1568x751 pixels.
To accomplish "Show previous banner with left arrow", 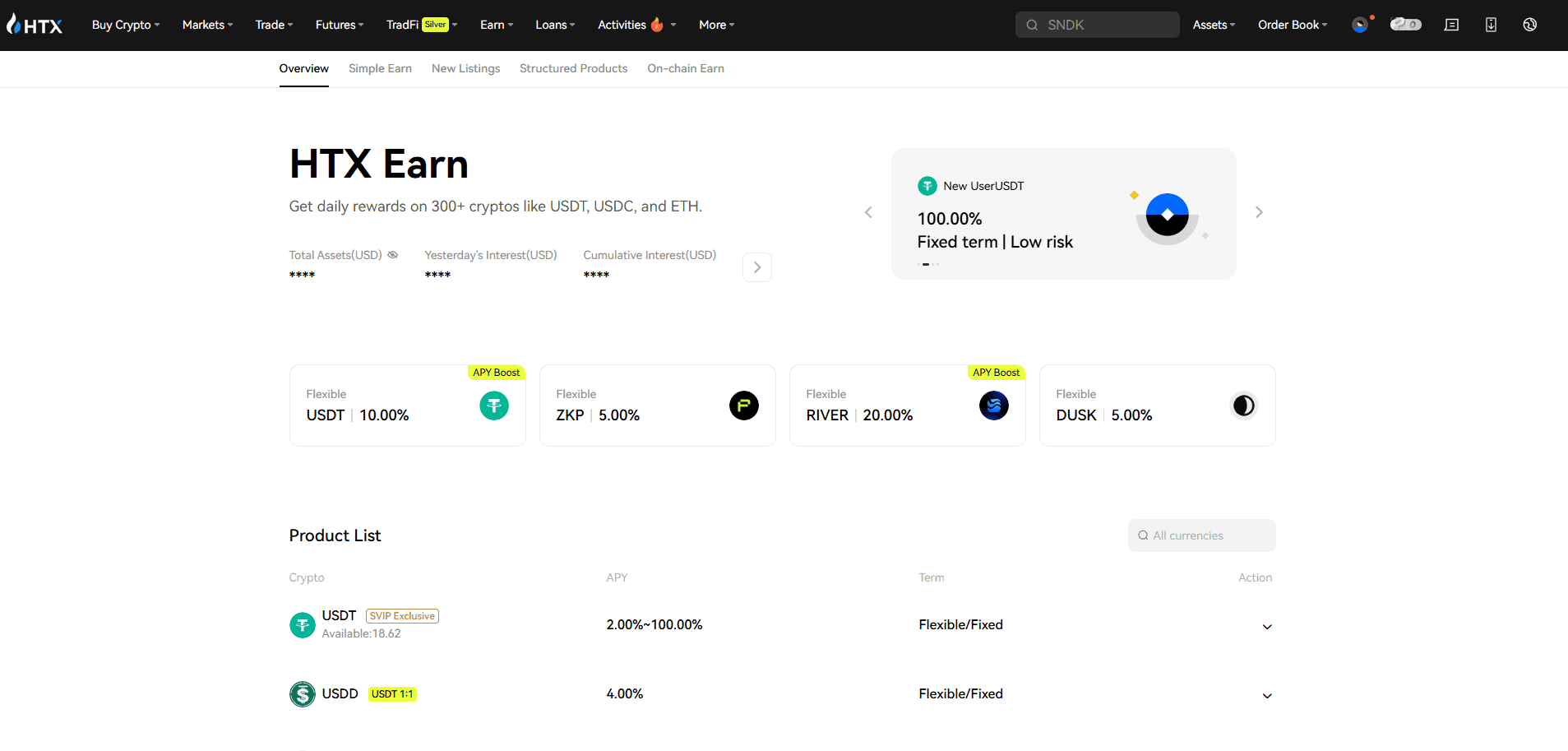I will click(868, 212).
